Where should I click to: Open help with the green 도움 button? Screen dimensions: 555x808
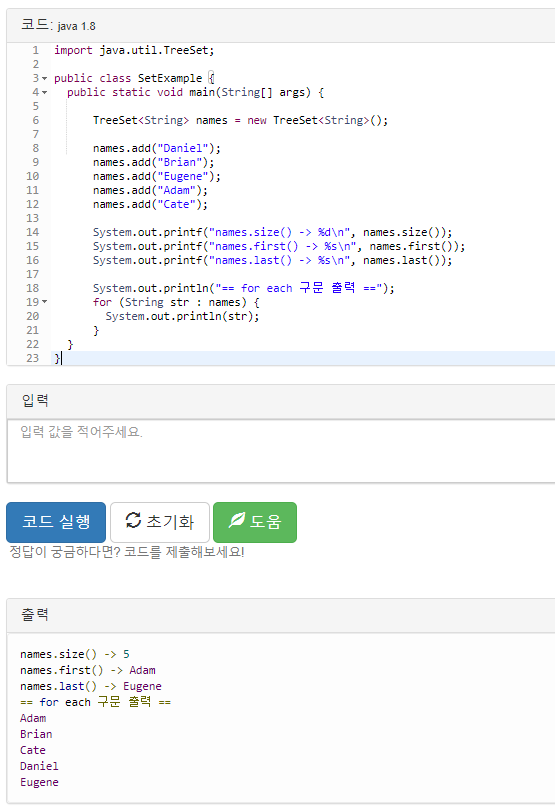[x=255, y=521]
